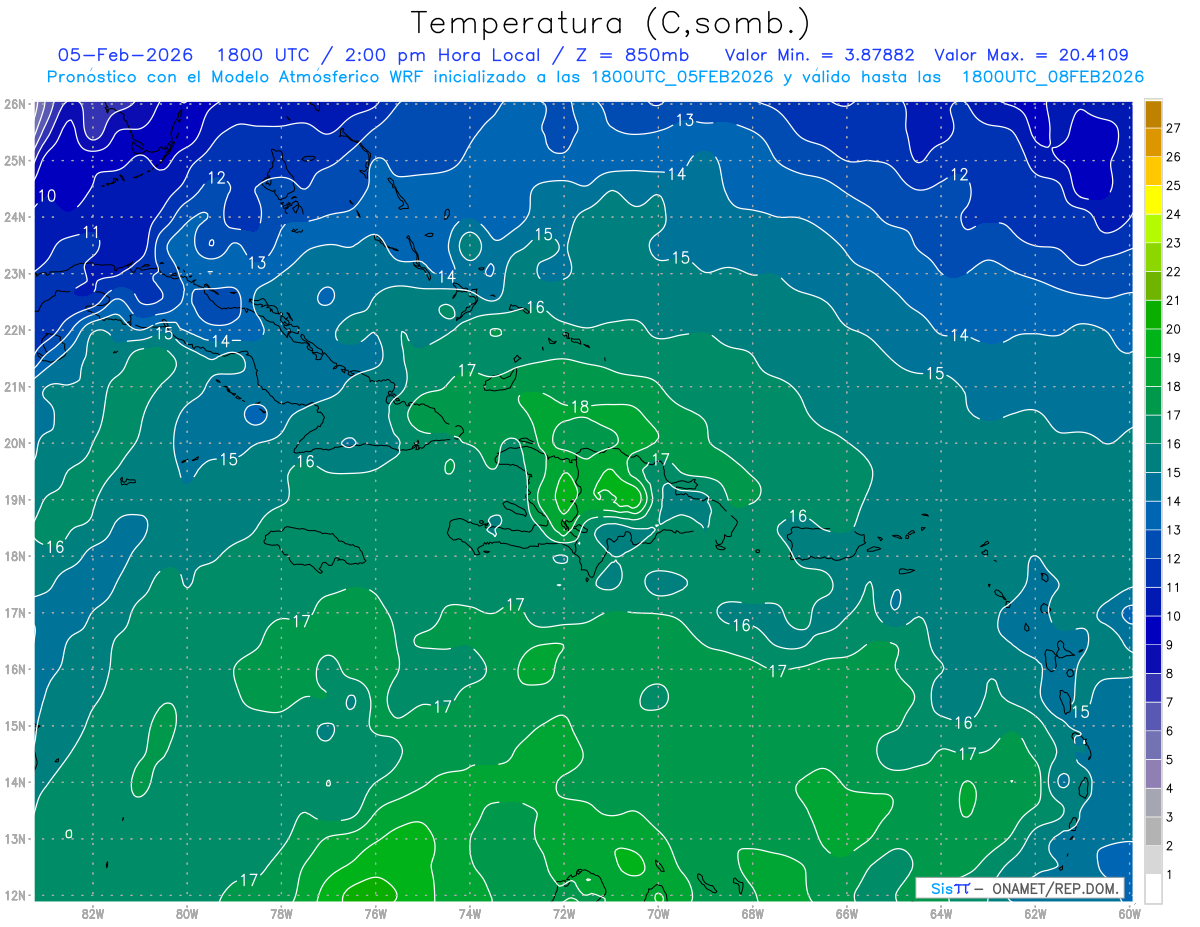Image resolution: width=1200 pixels, height=927 pixels.
Task: Click the legend scale label '9'
Action: [x=1170, y=645]
